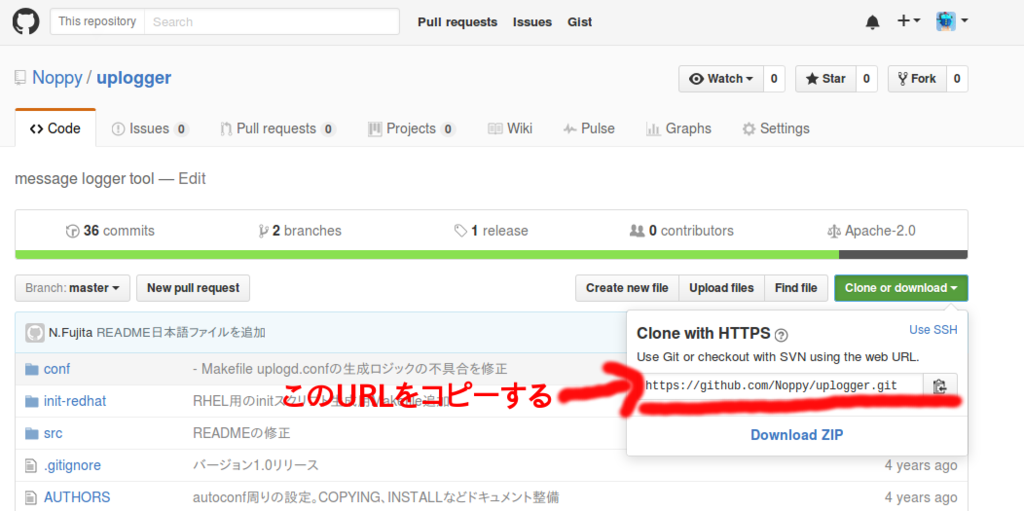
Task: Open Pull requests in top navigation
Action: click(x=457, y=22)
